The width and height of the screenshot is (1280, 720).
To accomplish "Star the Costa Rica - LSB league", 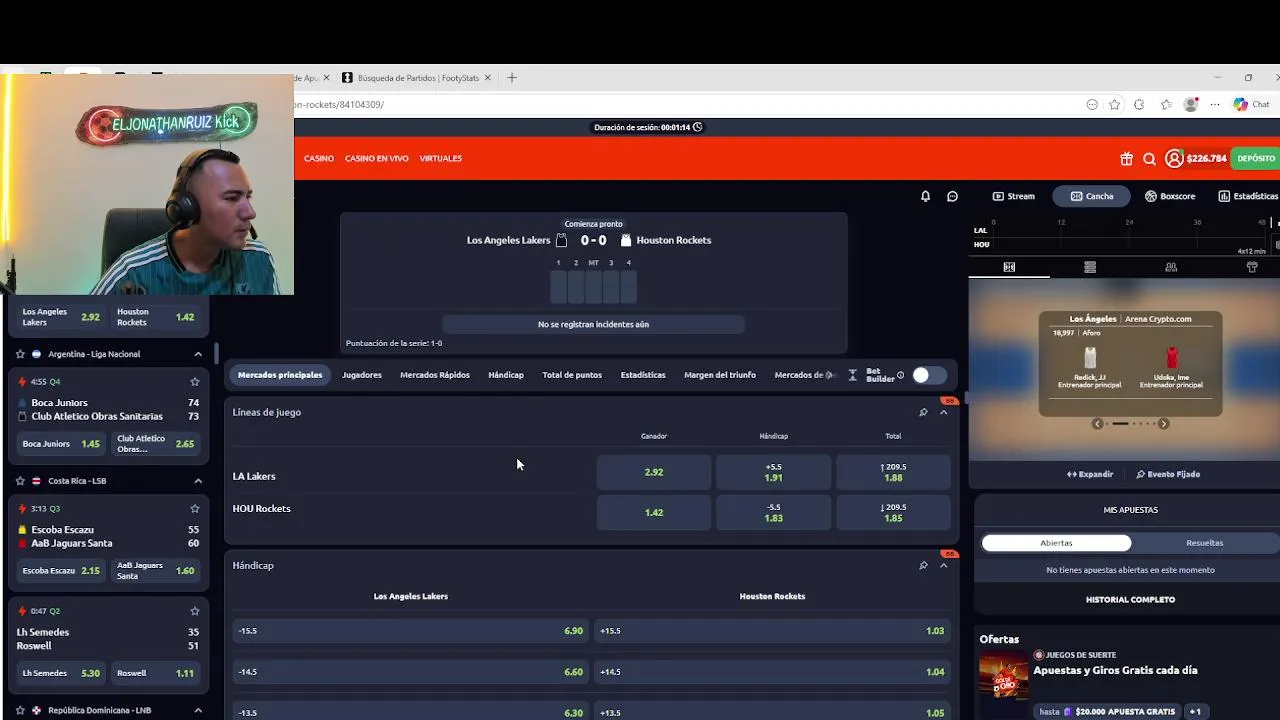I will (20, 481).
